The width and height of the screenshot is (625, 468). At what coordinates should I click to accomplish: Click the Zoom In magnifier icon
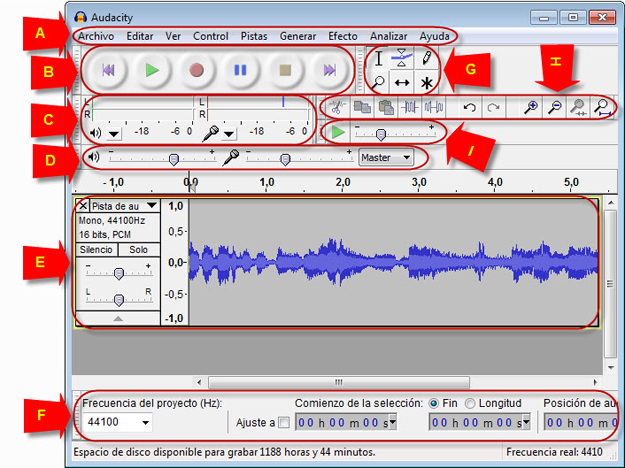click(531, 107)
